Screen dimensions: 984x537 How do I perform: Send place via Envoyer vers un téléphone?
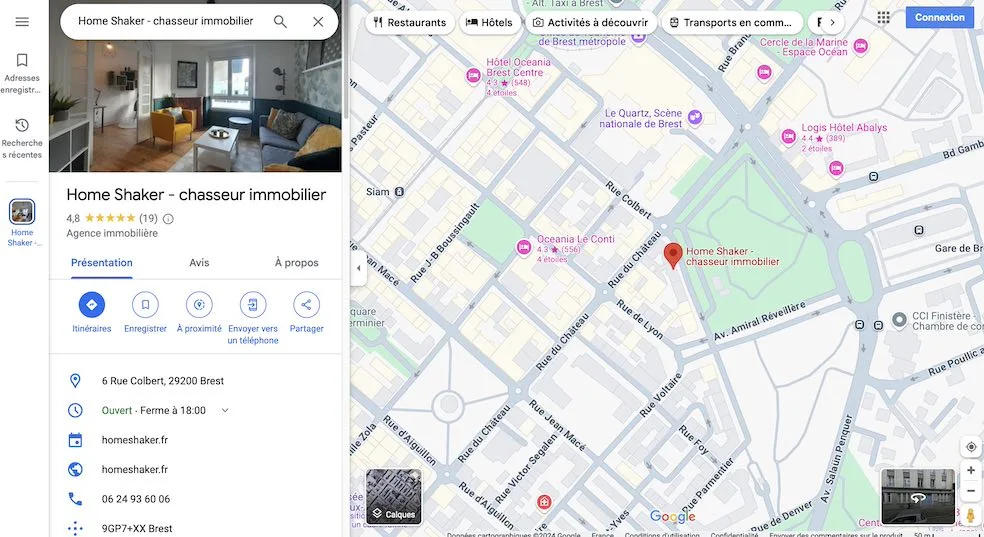(253, 305)
